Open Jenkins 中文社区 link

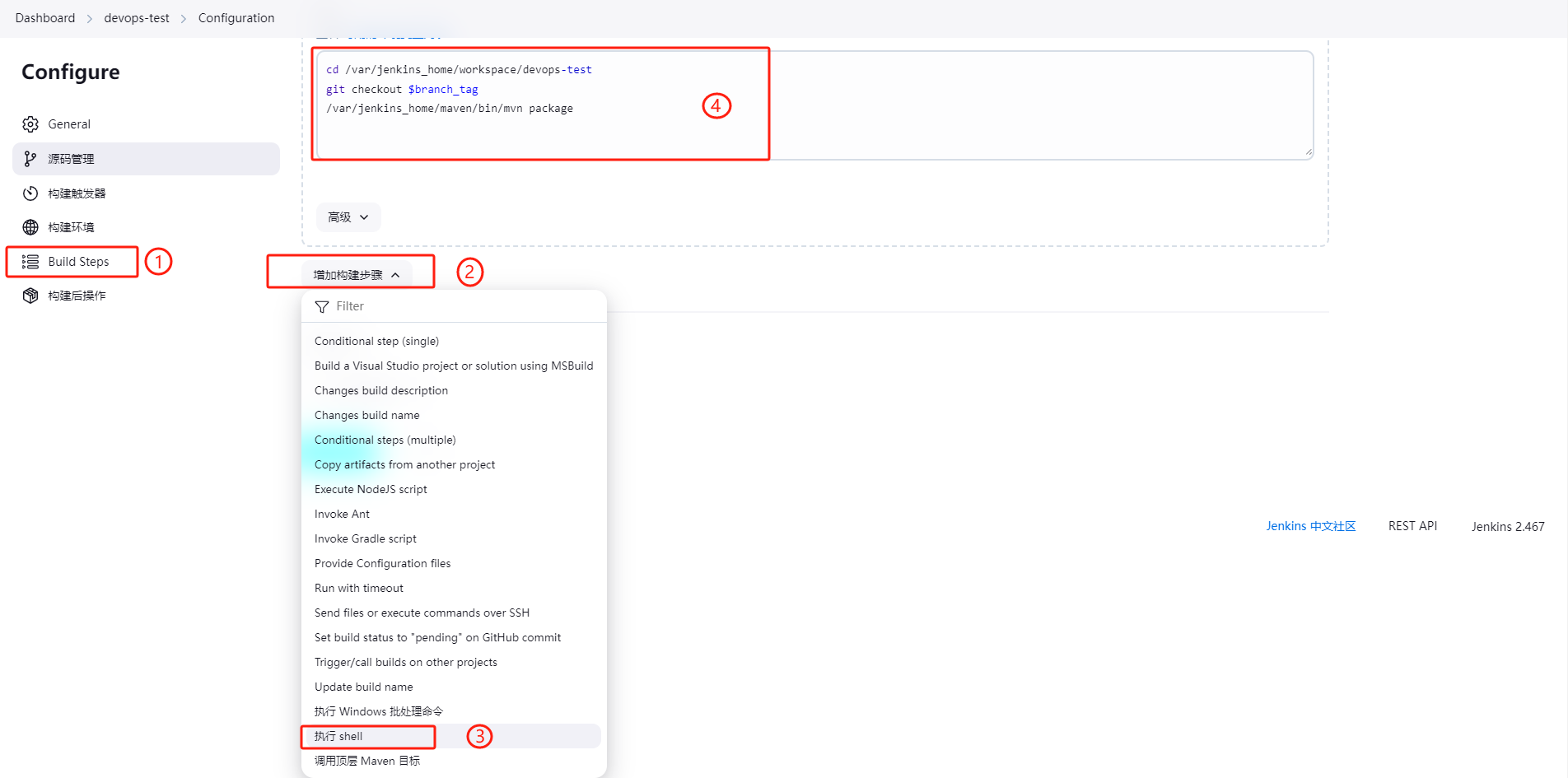pos(1311,526)
